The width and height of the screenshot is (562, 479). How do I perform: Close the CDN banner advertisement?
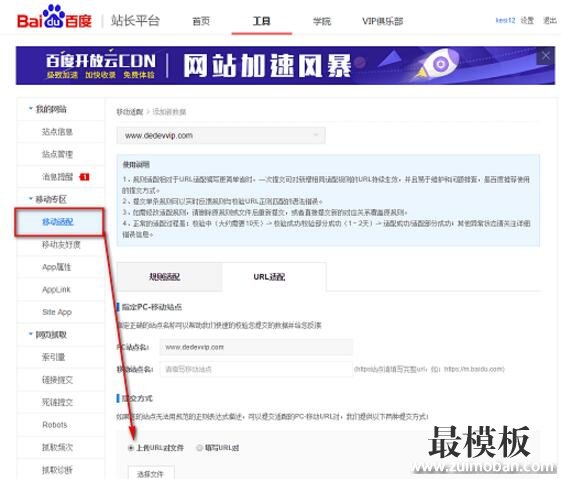coord(545,56)
